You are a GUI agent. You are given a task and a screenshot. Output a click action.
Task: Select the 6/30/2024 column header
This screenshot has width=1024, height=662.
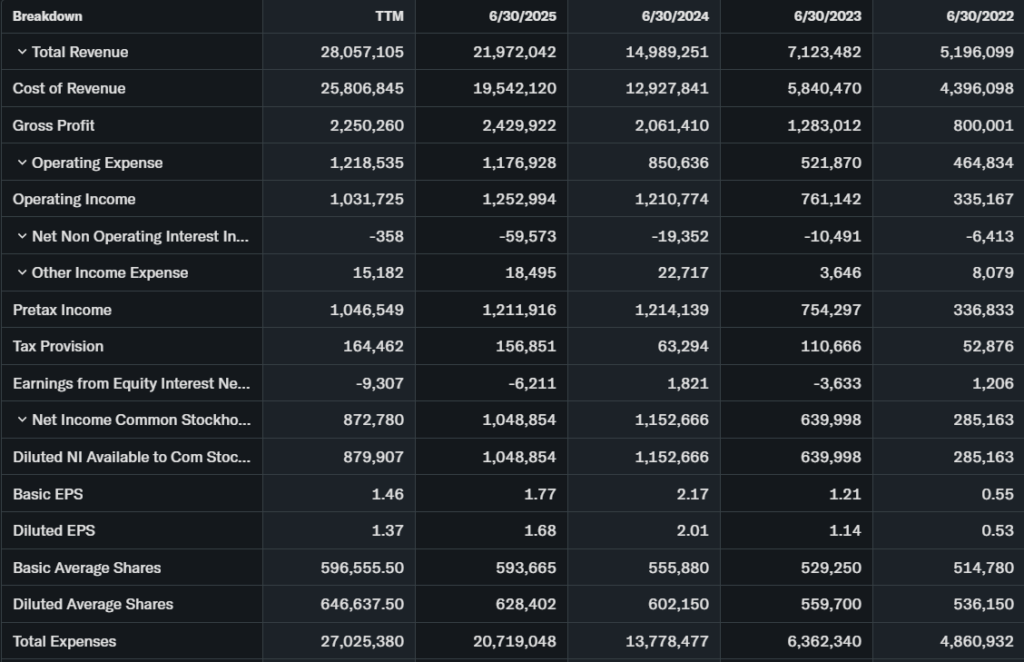point(676,16)
